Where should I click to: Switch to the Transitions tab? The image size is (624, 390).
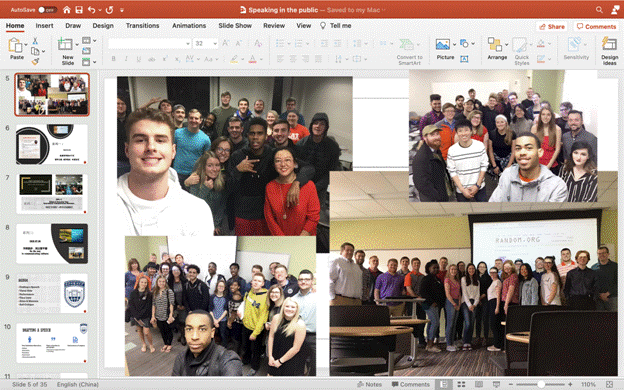142,25
